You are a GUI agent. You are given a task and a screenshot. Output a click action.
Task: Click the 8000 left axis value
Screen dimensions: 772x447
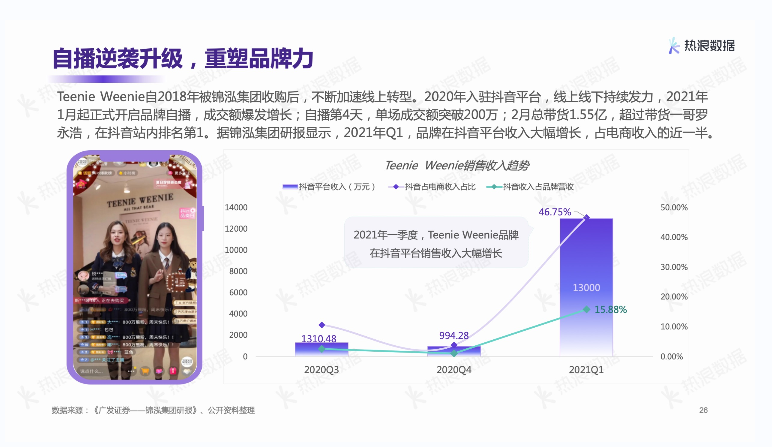(x=238, y=271)
